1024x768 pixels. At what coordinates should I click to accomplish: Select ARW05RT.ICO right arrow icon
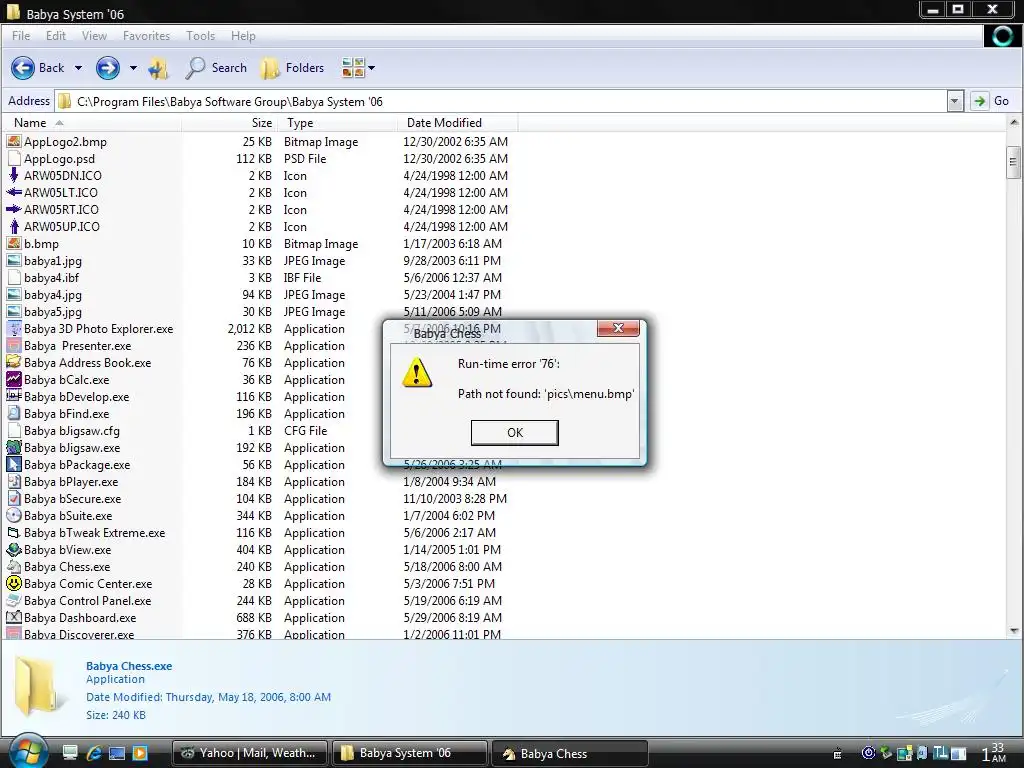(x=14, y=209)
